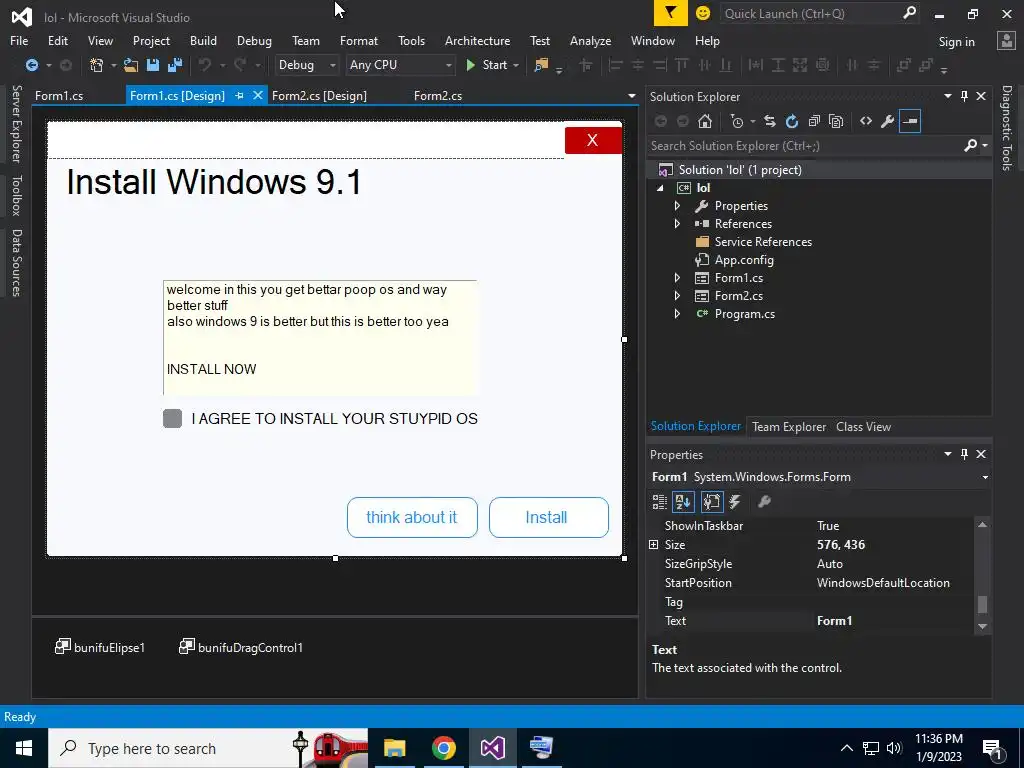Click the Navigate Backward arrow in main toolbar

coord(31,65)
